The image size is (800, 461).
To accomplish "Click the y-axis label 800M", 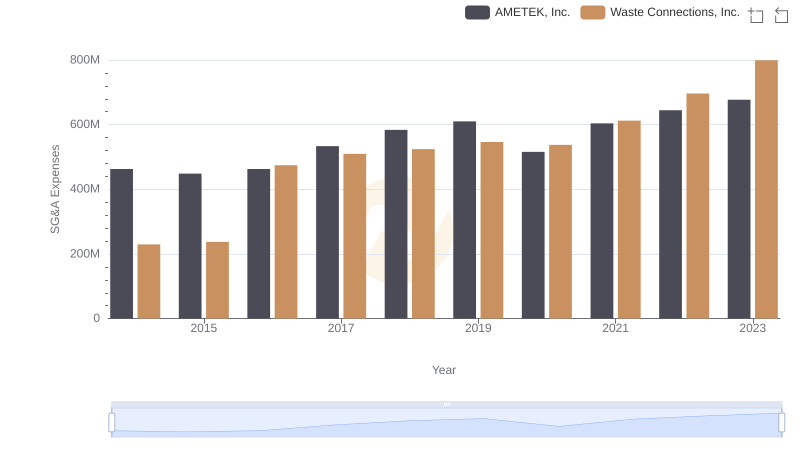I will point(85,60).
